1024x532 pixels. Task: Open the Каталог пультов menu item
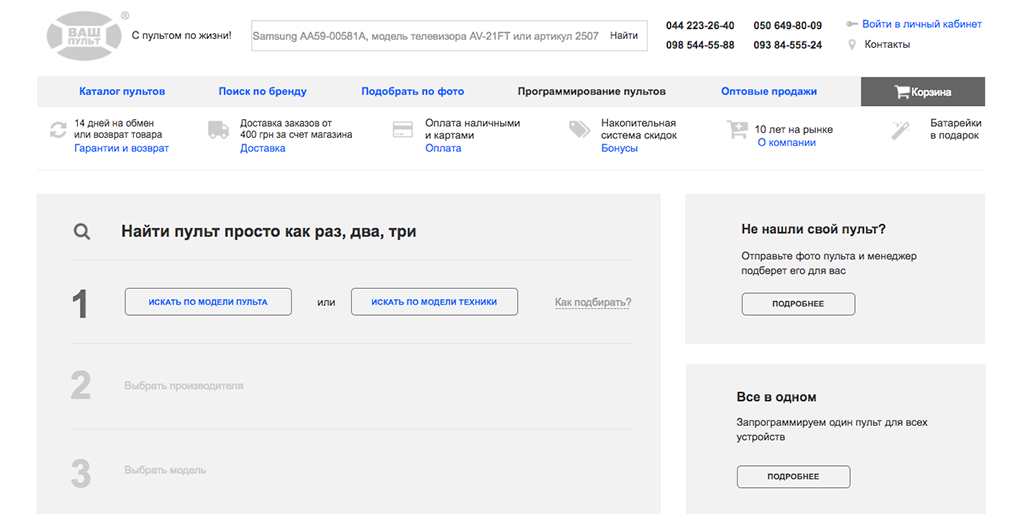(122, 91)
